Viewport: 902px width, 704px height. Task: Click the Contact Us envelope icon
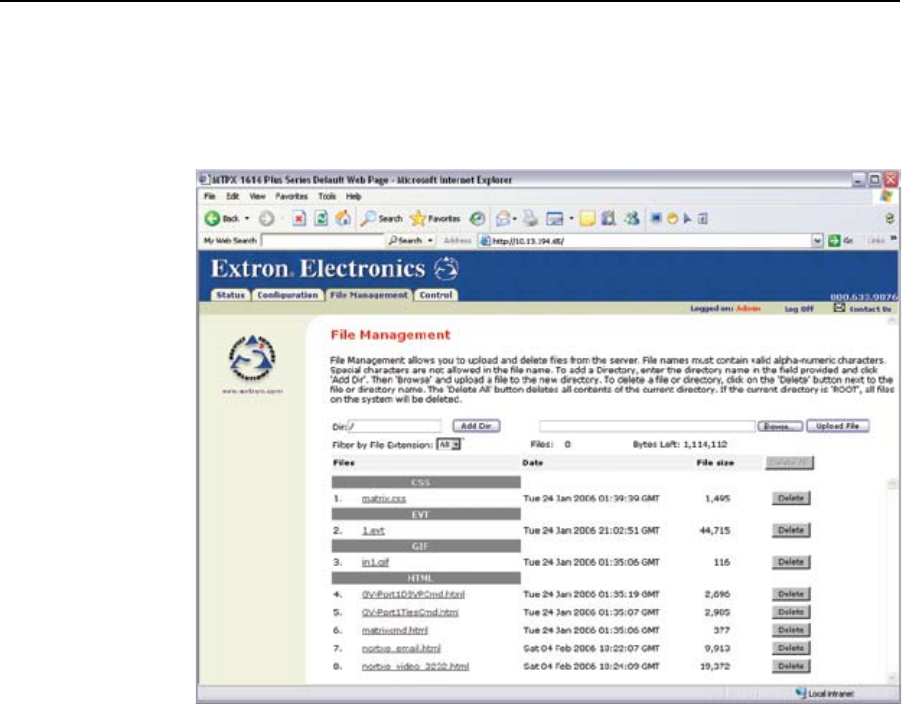pyautogui.click(x=839, y=308)
